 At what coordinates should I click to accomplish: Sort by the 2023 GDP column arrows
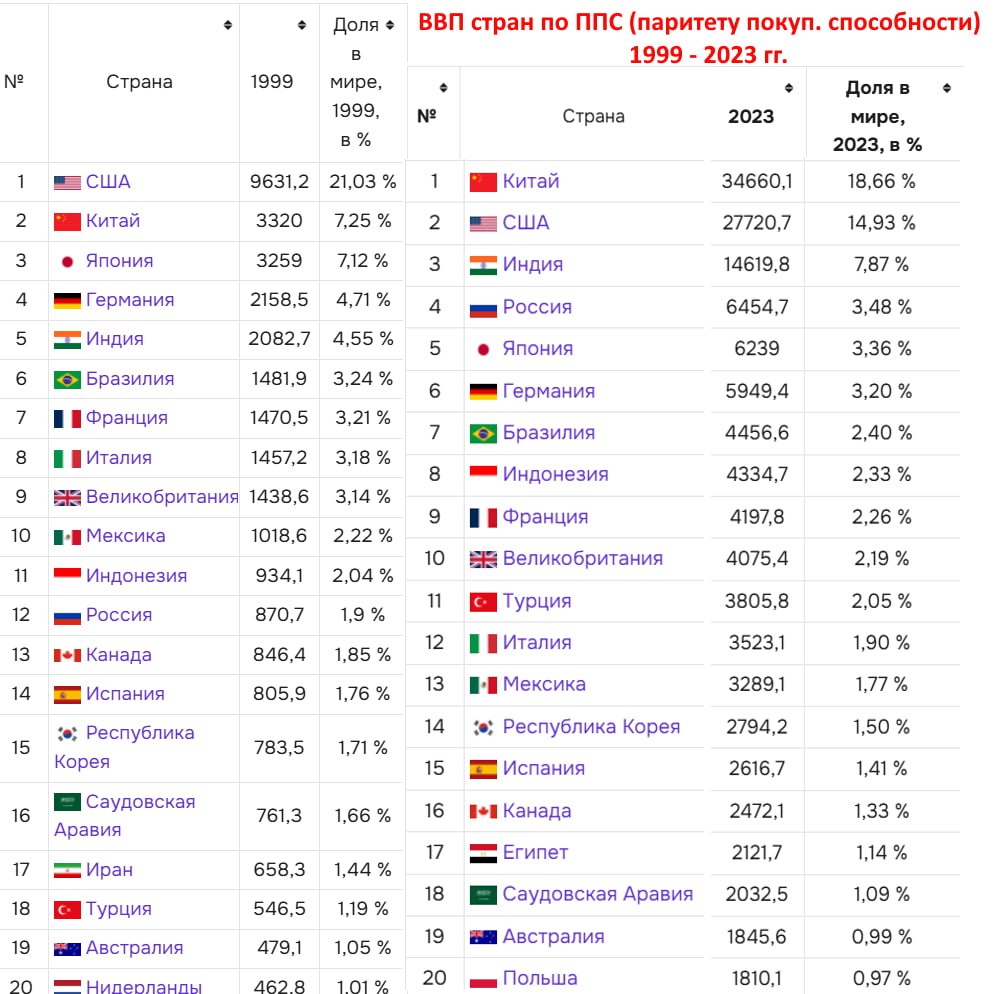tap(789, 88)
